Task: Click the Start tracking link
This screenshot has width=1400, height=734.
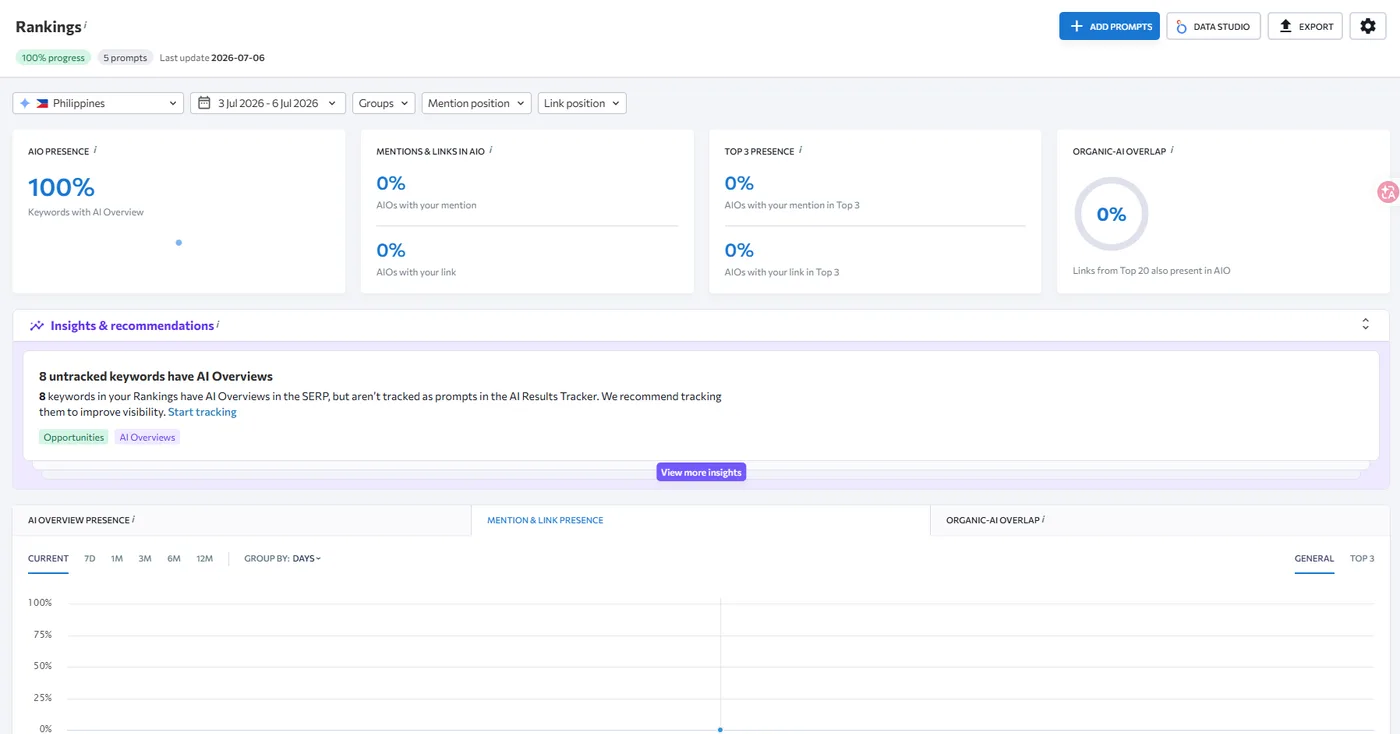Action: (x=202, y=412)
